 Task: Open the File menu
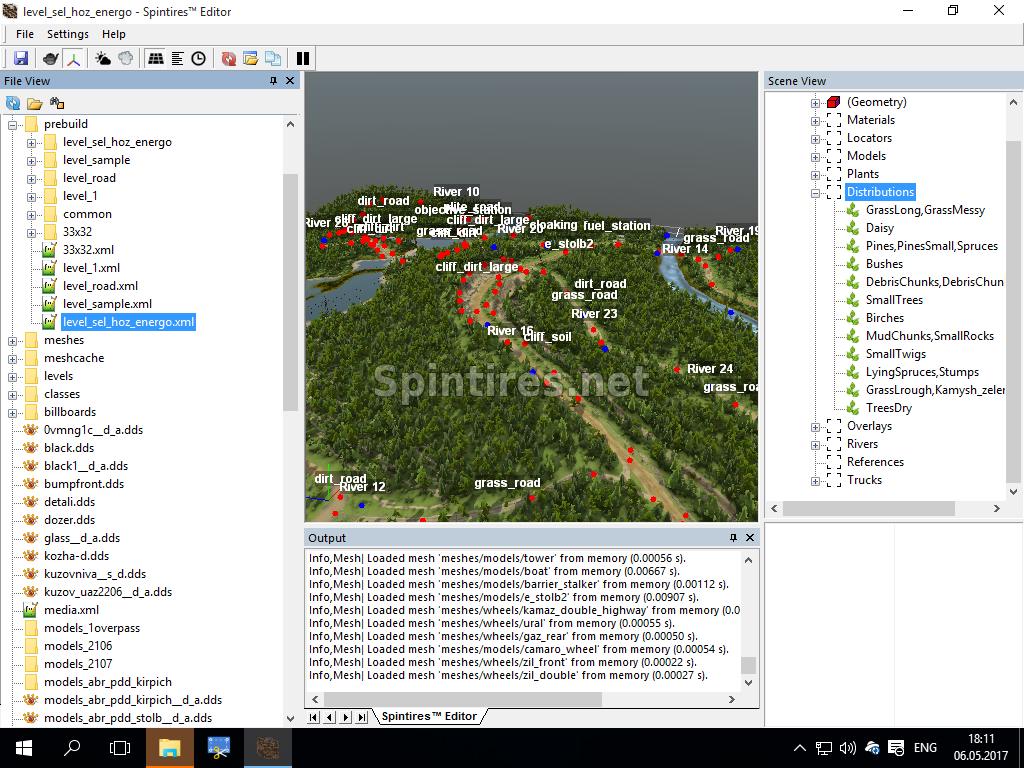(25, 34)
